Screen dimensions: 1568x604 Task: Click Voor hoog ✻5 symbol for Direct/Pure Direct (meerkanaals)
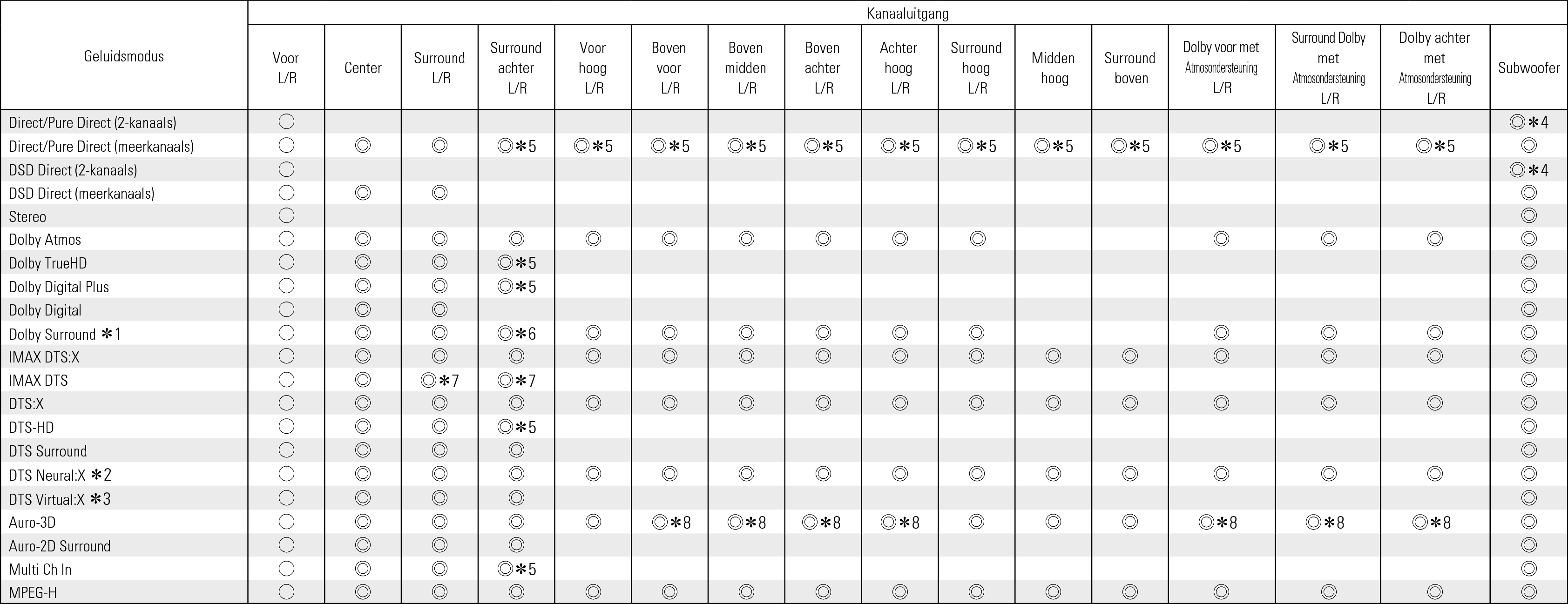click(593, 147)
